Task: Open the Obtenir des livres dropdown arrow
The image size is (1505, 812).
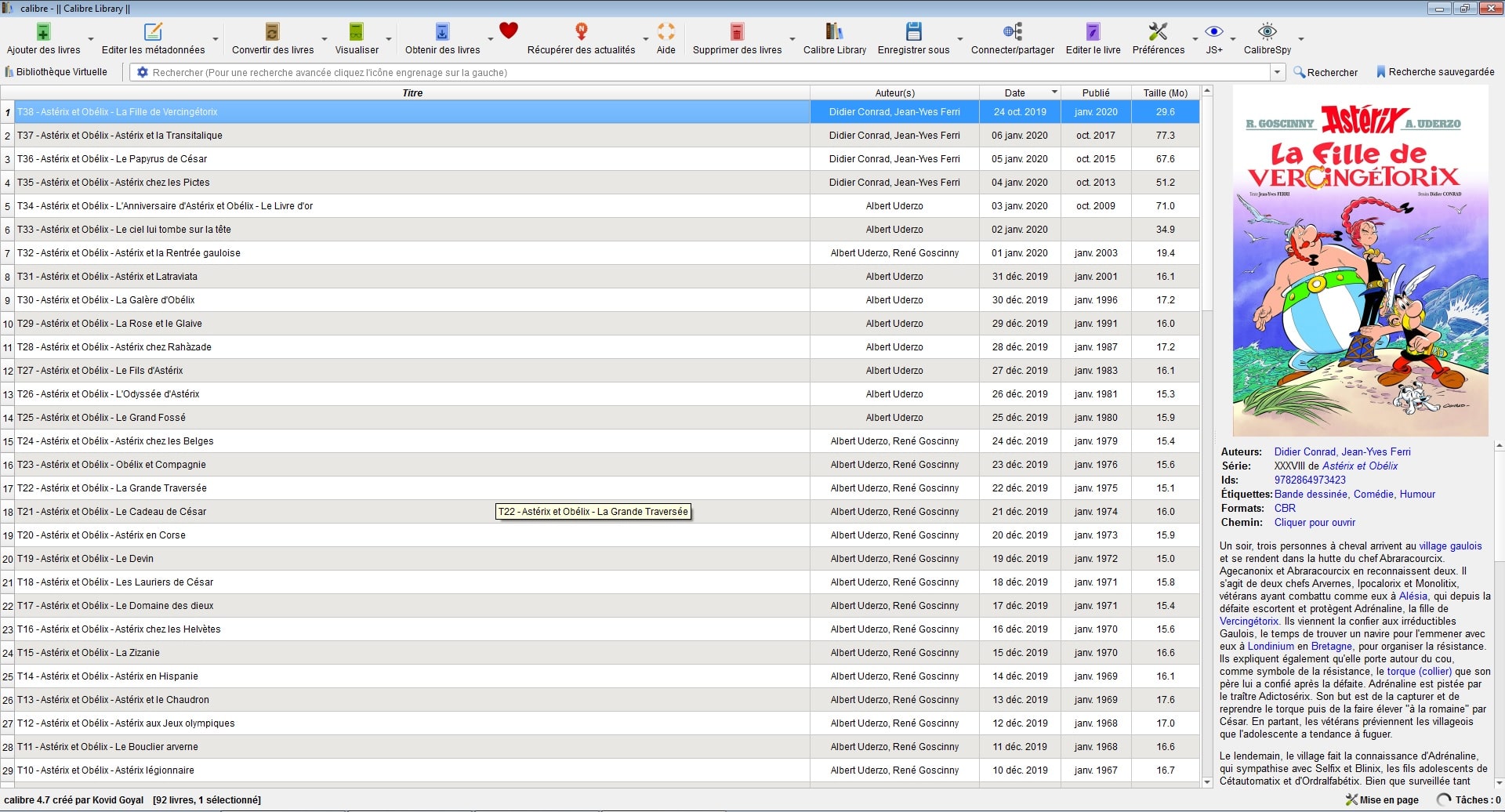Action: tap(490, 39)
